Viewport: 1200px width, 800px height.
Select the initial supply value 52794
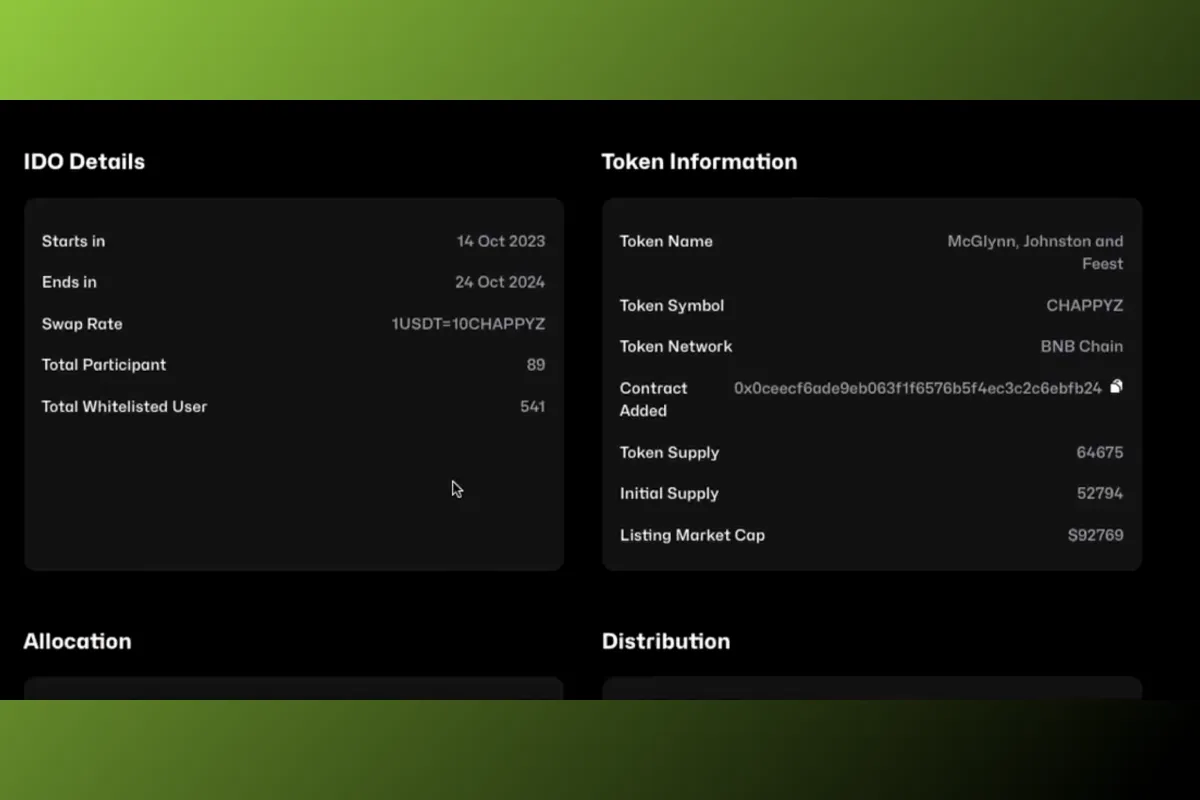pyautogui.click(x=1100, y=493)
